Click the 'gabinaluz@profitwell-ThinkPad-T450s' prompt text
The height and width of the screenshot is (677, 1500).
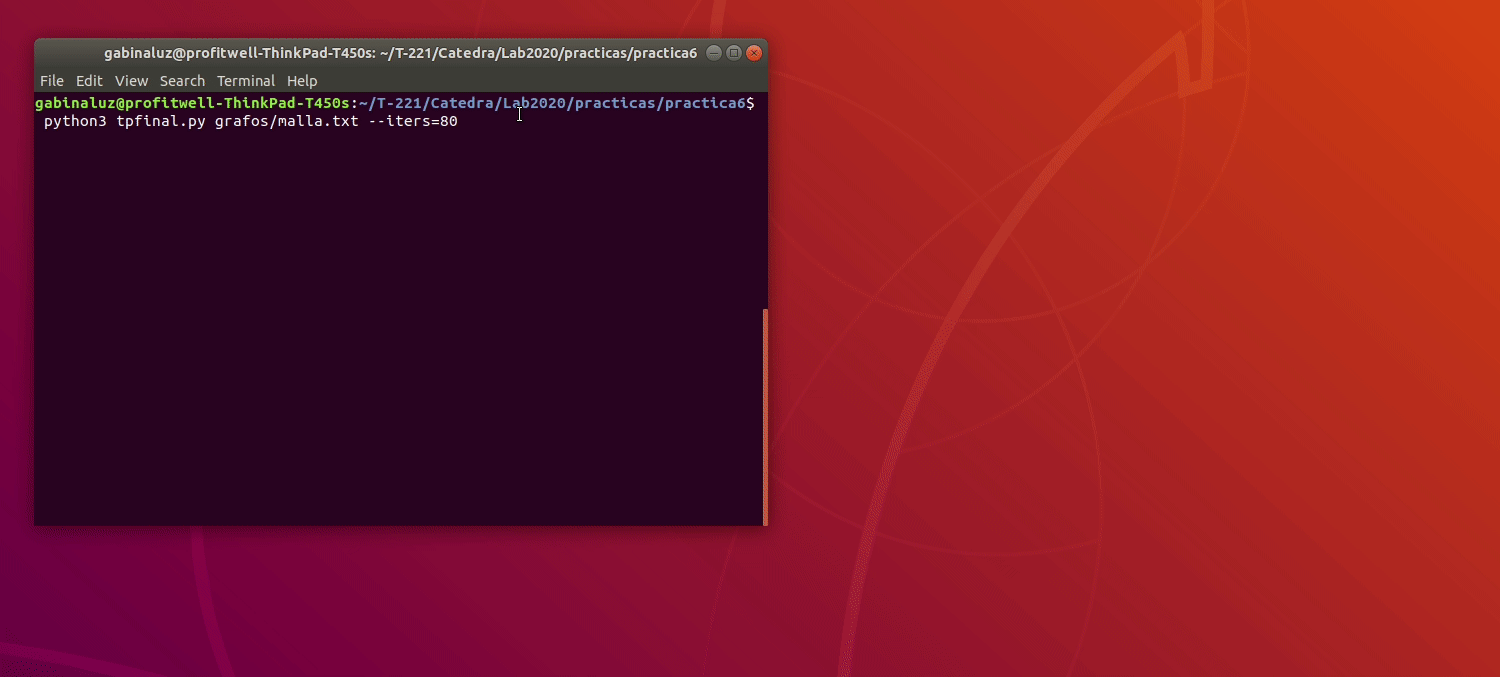pos(192,103)
